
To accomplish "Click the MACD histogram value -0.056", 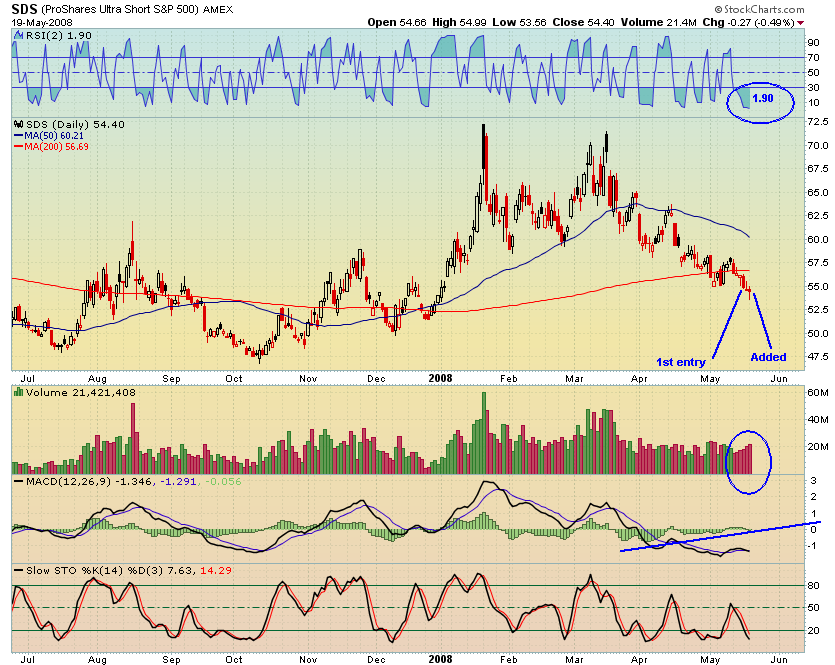I will pos(222,481).
